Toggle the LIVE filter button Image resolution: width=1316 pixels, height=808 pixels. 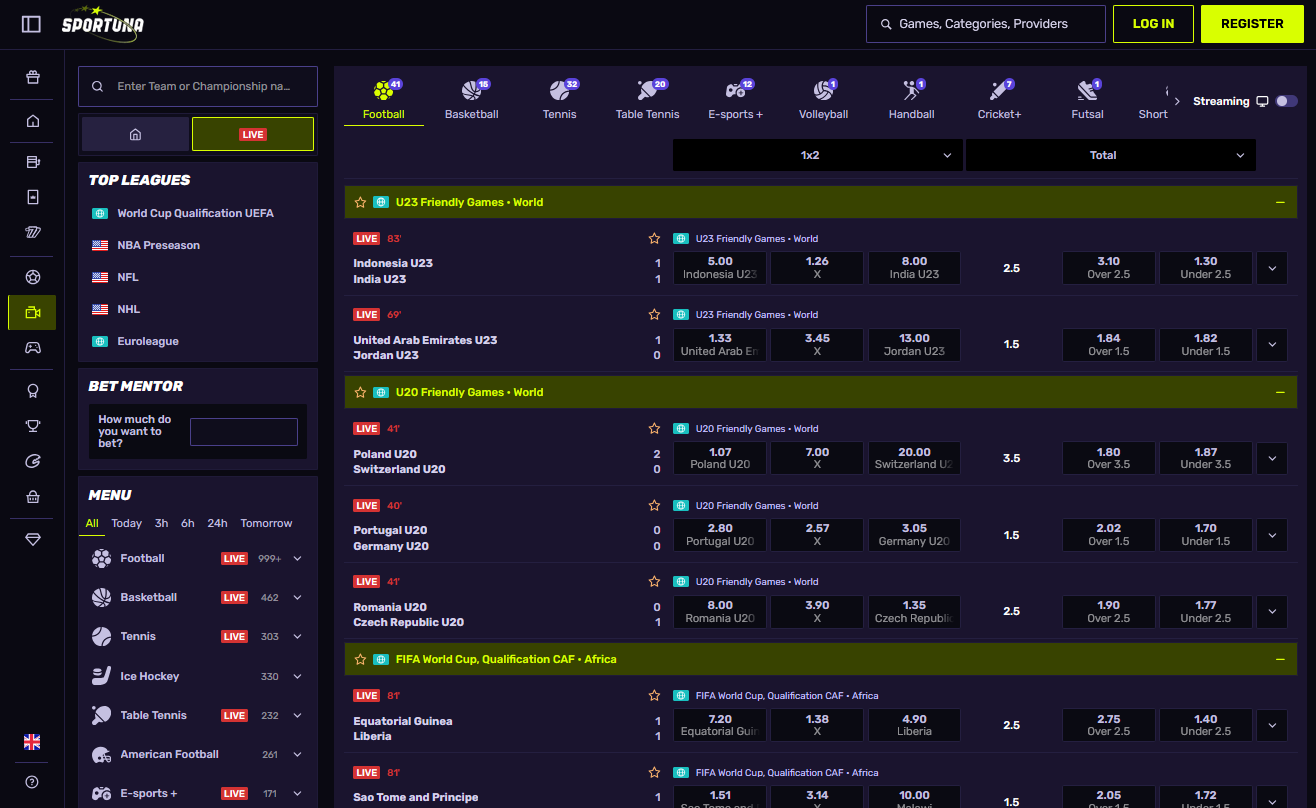pos(253,134)
